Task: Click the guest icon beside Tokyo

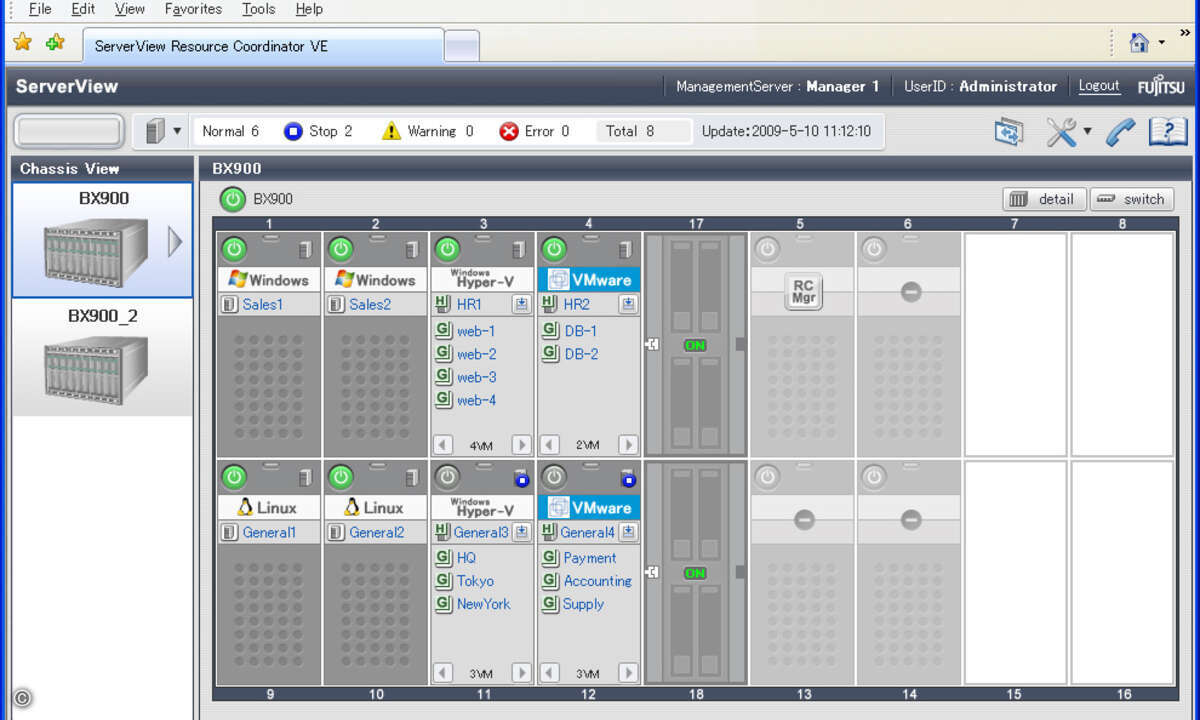Action: (x=444, y=581)
